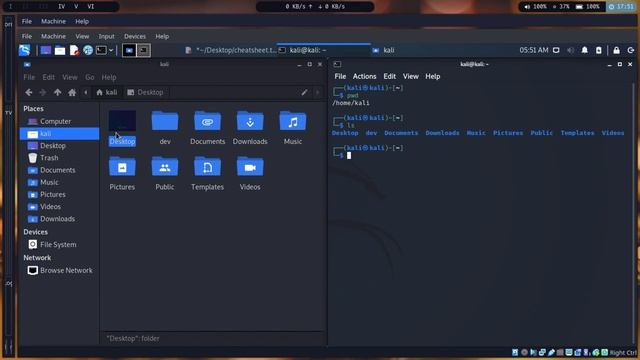
Task: Go to parent folder up arrow
Action: coord(58,93)
